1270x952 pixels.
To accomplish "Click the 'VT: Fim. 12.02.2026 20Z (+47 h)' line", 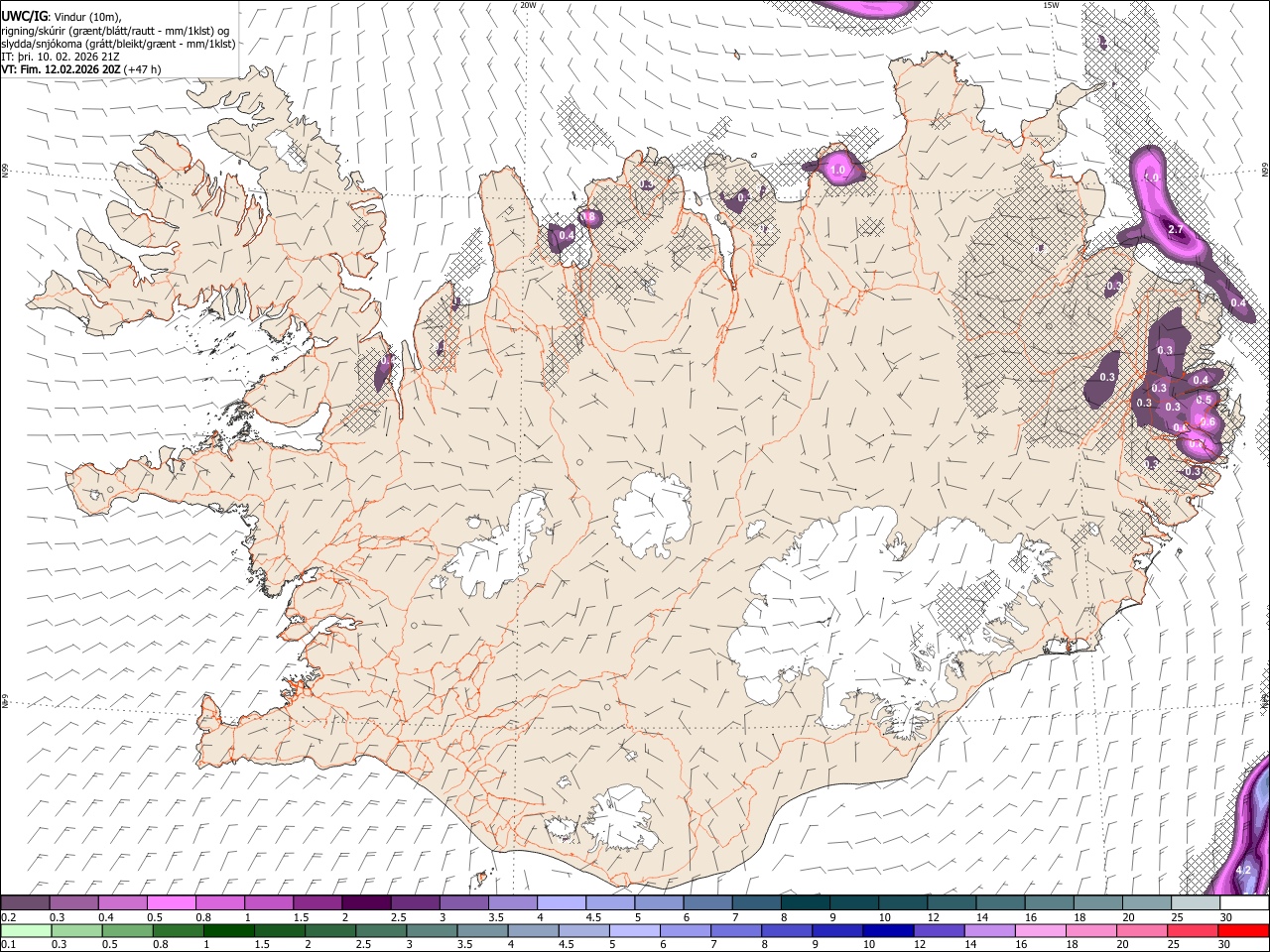I will 81,69.
